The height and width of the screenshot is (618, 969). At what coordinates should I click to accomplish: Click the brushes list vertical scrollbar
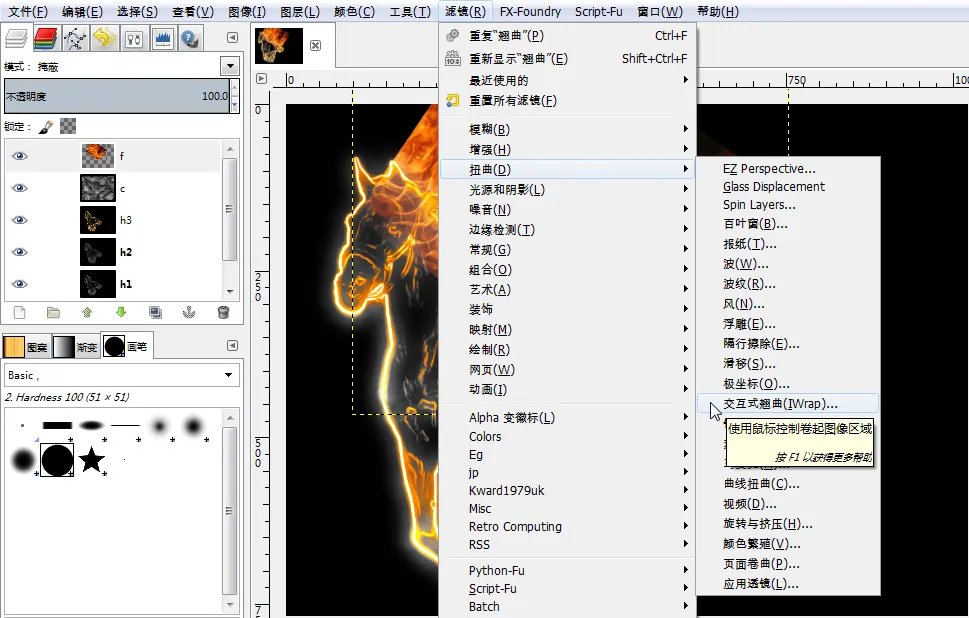coord(230,511)
